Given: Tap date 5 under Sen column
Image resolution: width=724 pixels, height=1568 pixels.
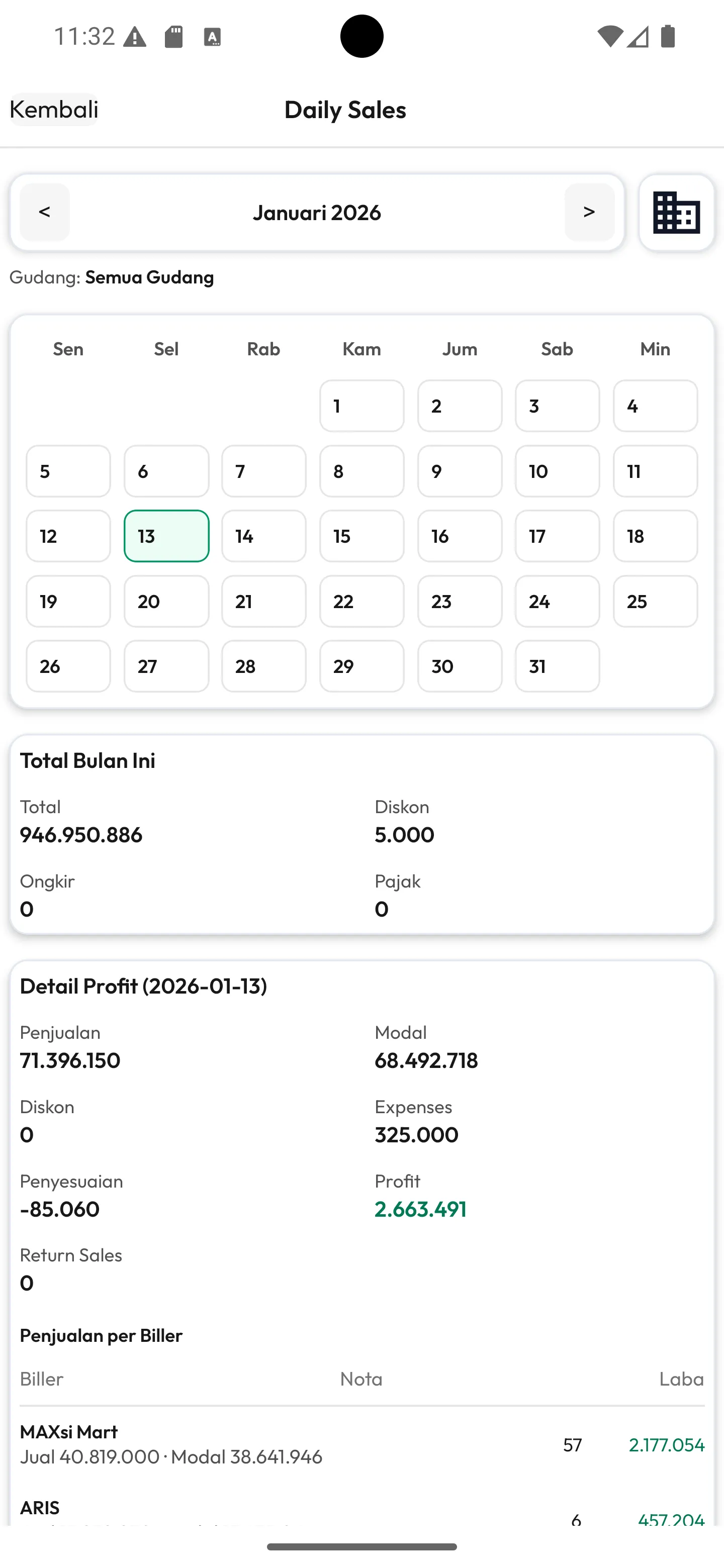Looking at the screenshot, I should (x=68, y=471).
